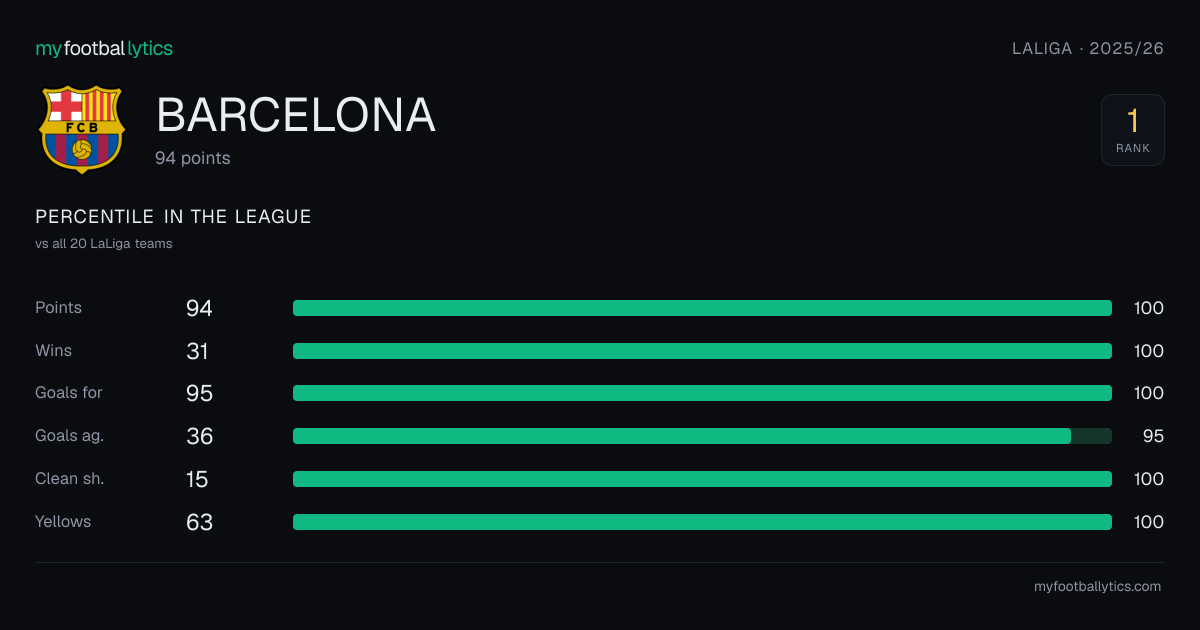The width and height of the screenshot is (1200, 630).
Task: Select the Goals for progress bar
Action: (702, 393)
